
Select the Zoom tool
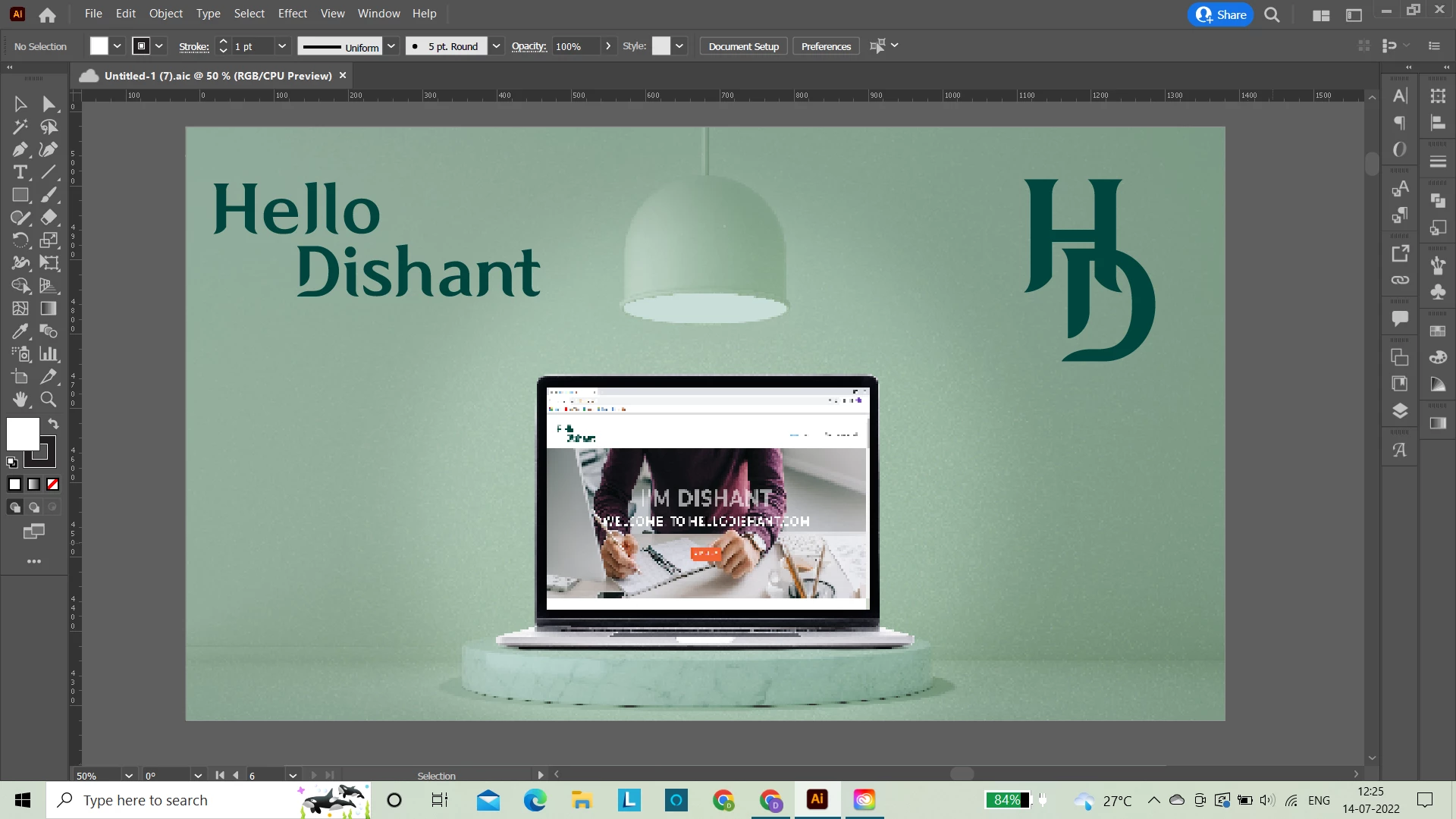(x=49, y=400)
